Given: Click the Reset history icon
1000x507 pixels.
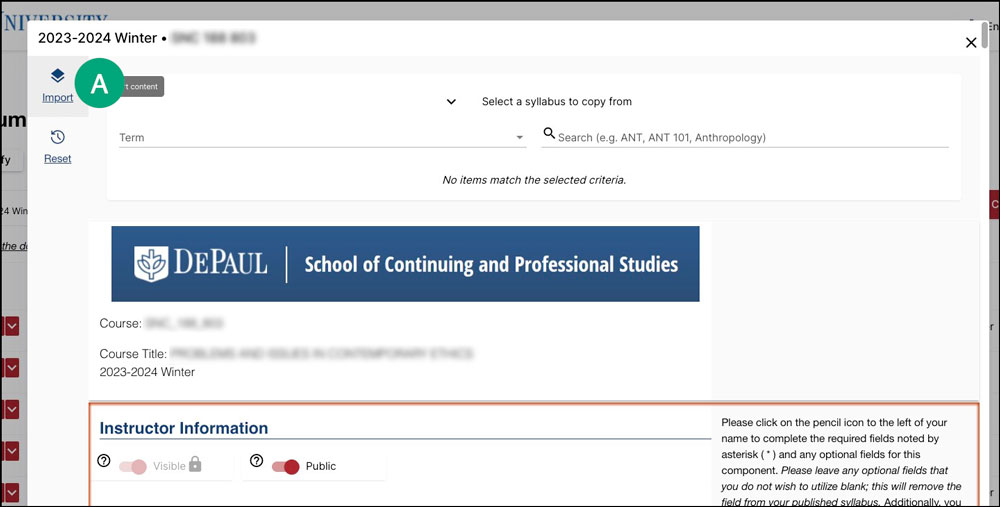Looking at the screenshot, I should point(57,137).
